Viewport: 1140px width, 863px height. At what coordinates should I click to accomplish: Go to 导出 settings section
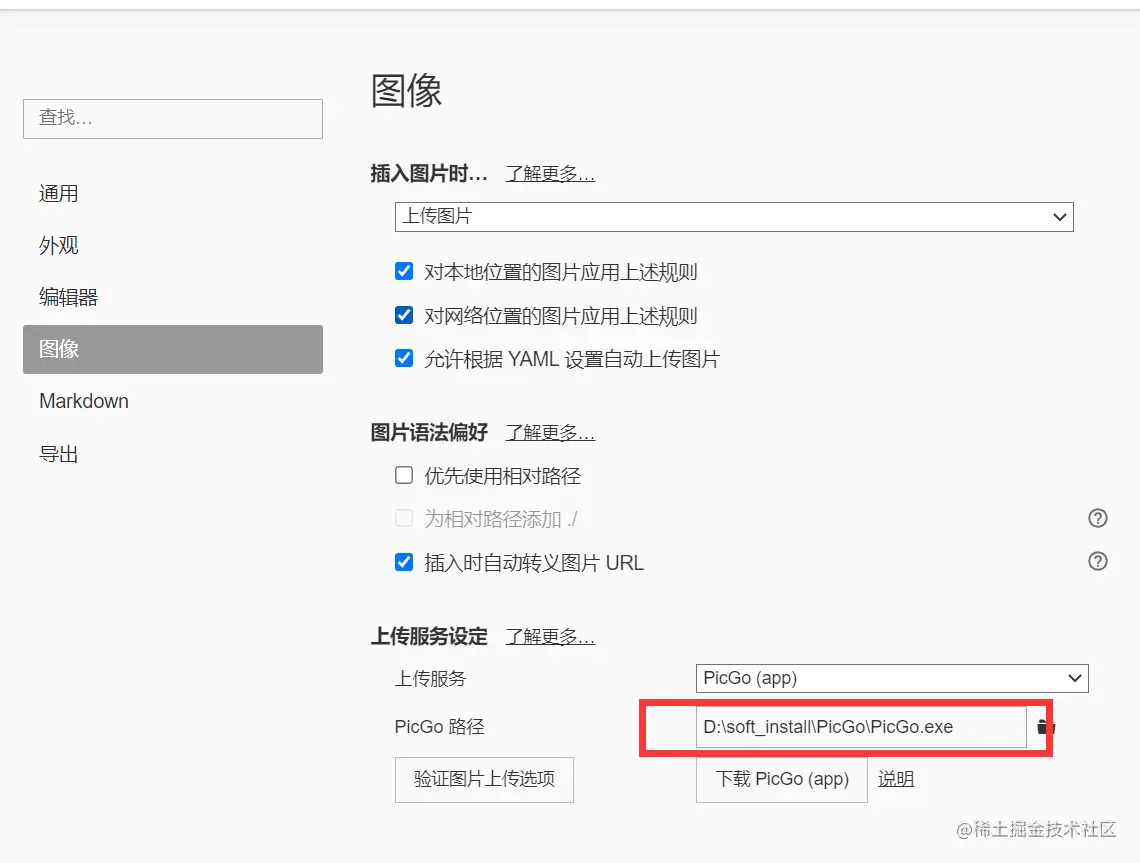[172, 454]
